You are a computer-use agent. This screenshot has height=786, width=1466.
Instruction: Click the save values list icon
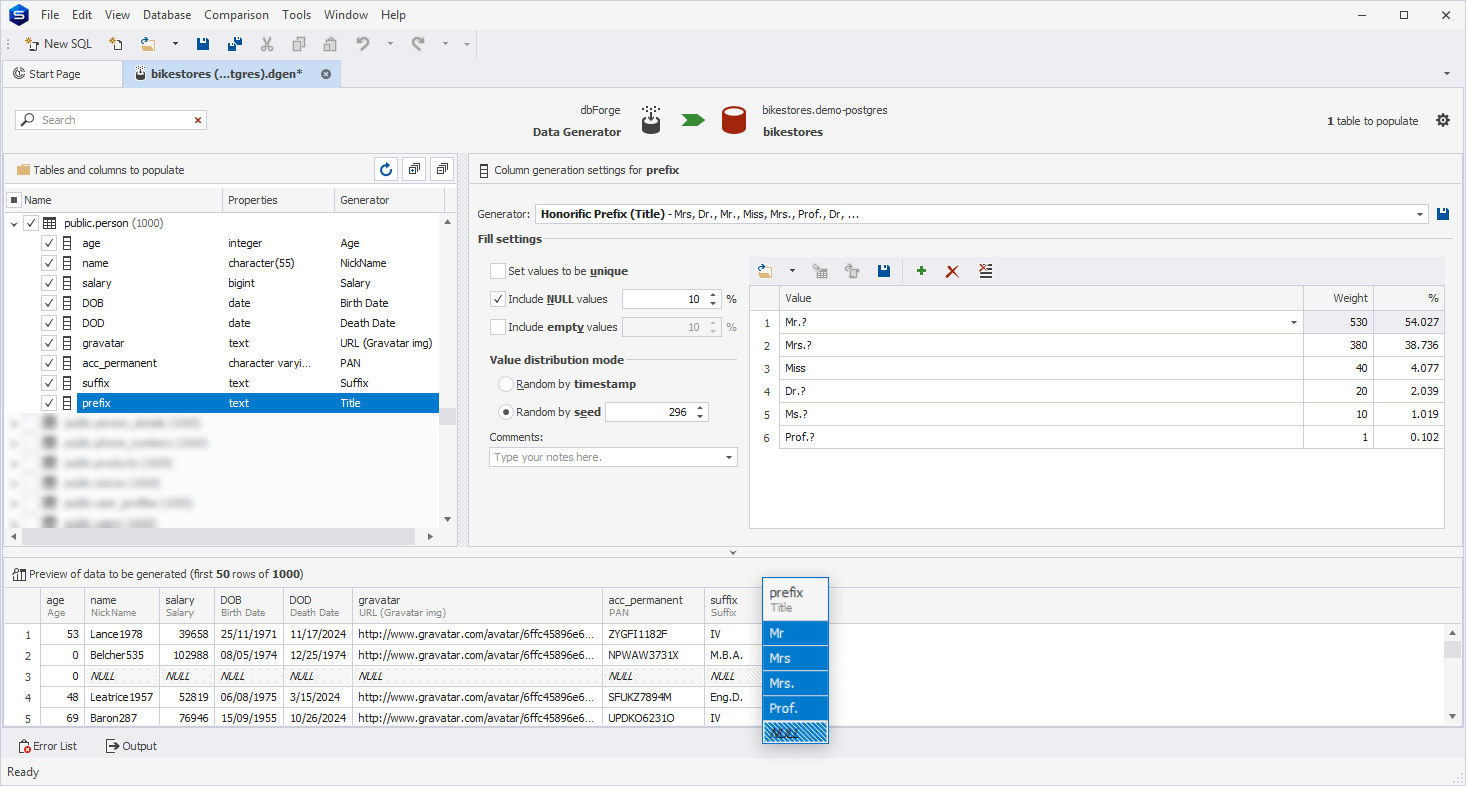[x=884, y=271]
